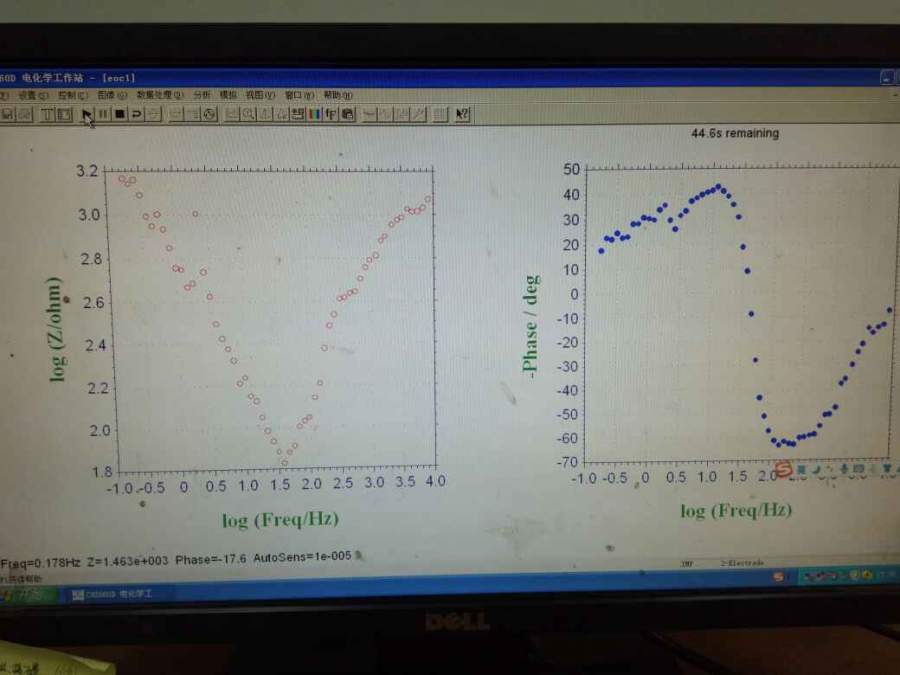Stop the experiment with the square icon

[x=120, y=114]
